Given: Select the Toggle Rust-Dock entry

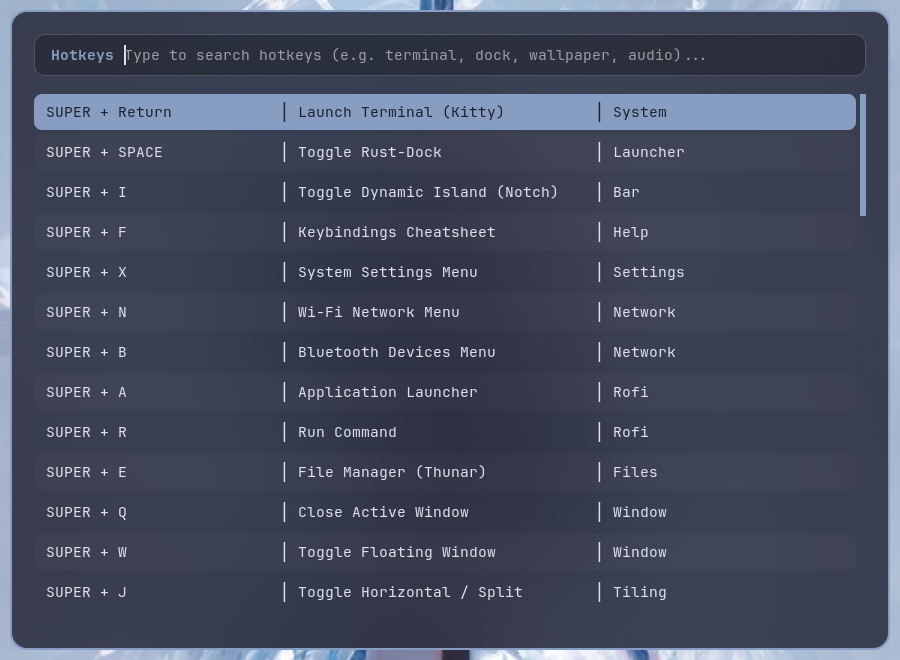Looking at the screenshot, I should pyautogui.click(x=445, y=152).
